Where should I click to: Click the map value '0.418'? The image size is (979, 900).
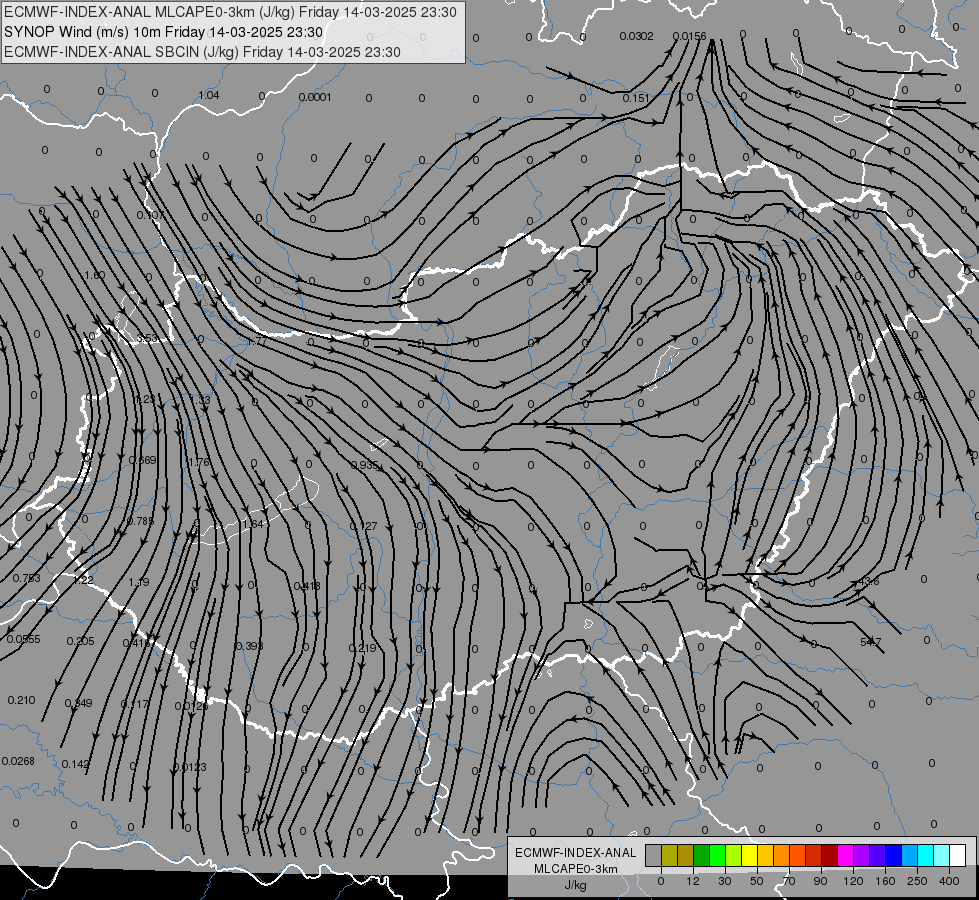(307, 586)
